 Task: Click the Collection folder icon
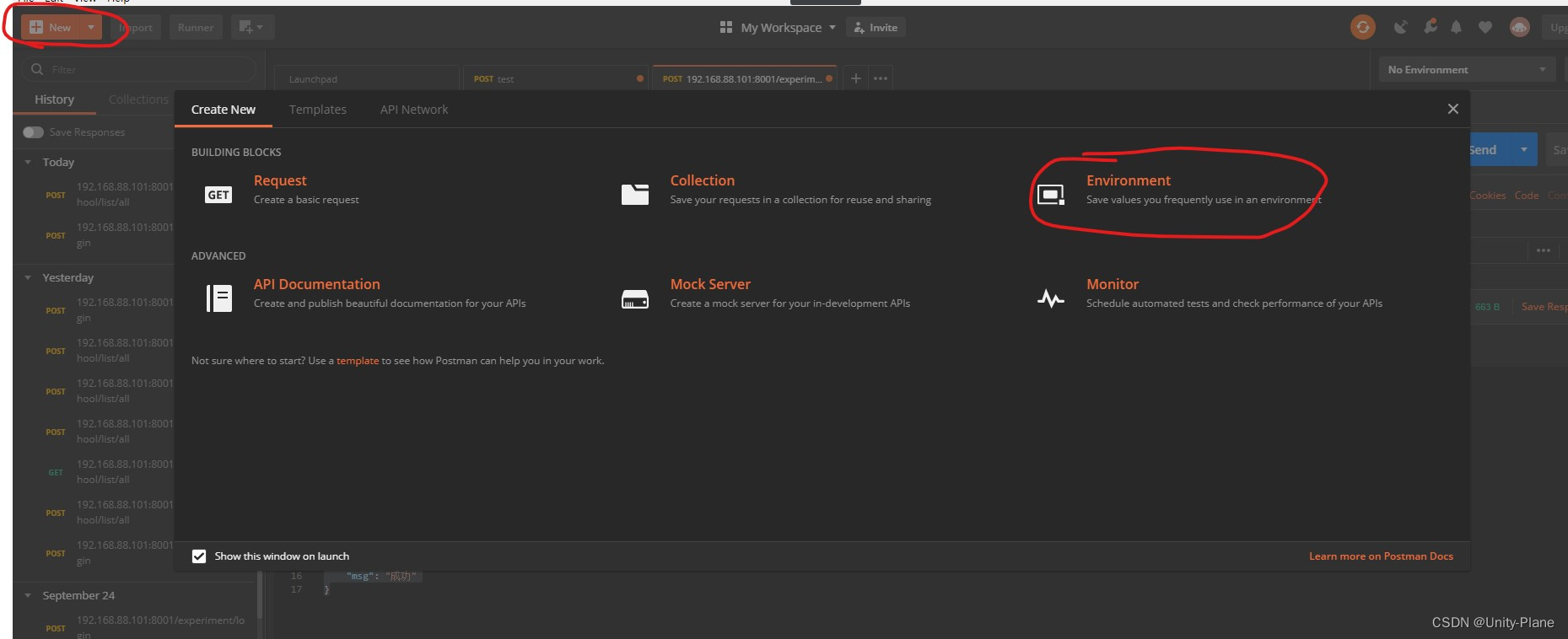click(635, 195)
